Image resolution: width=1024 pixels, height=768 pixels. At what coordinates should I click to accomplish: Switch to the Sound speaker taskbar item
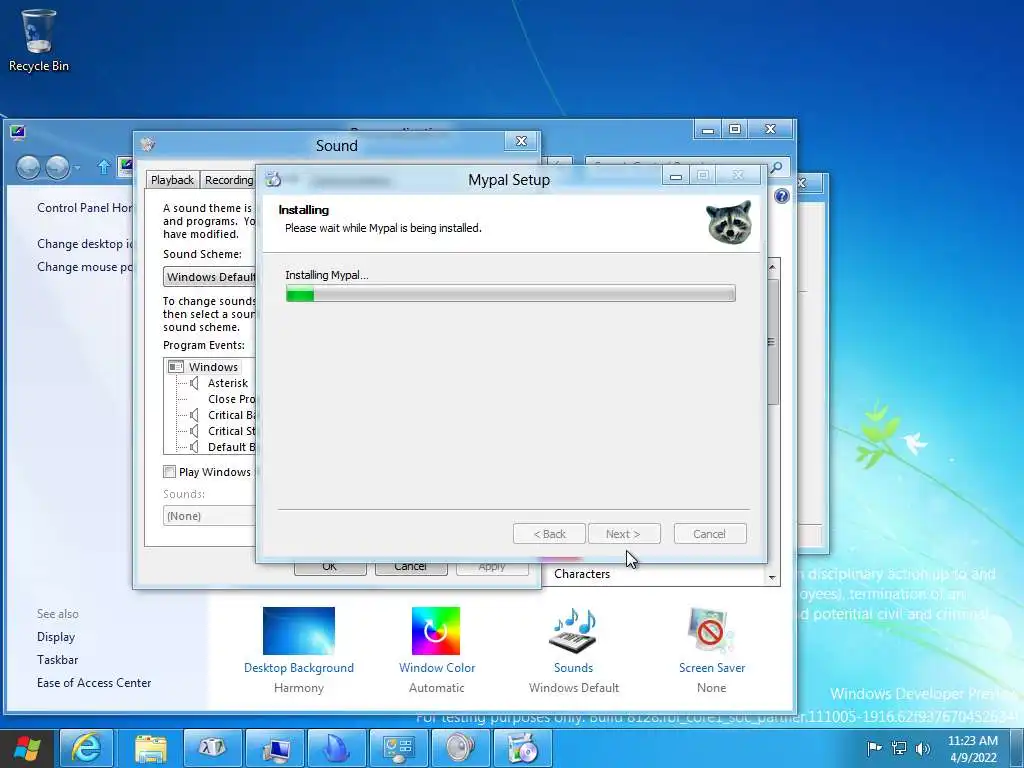click(x=460, y=748)
